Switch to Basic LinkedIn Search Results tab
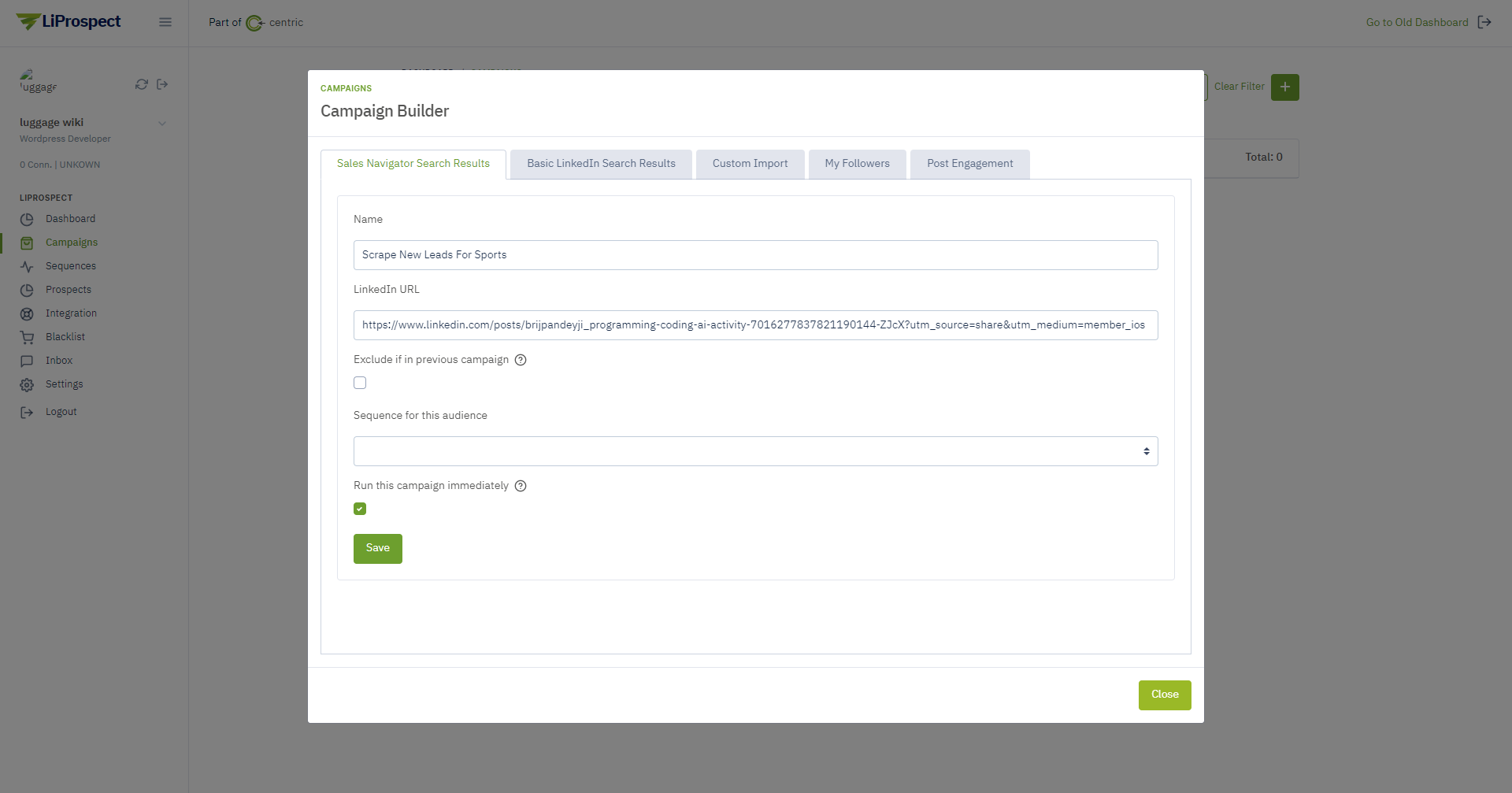1512x793 pixels. 601,164
